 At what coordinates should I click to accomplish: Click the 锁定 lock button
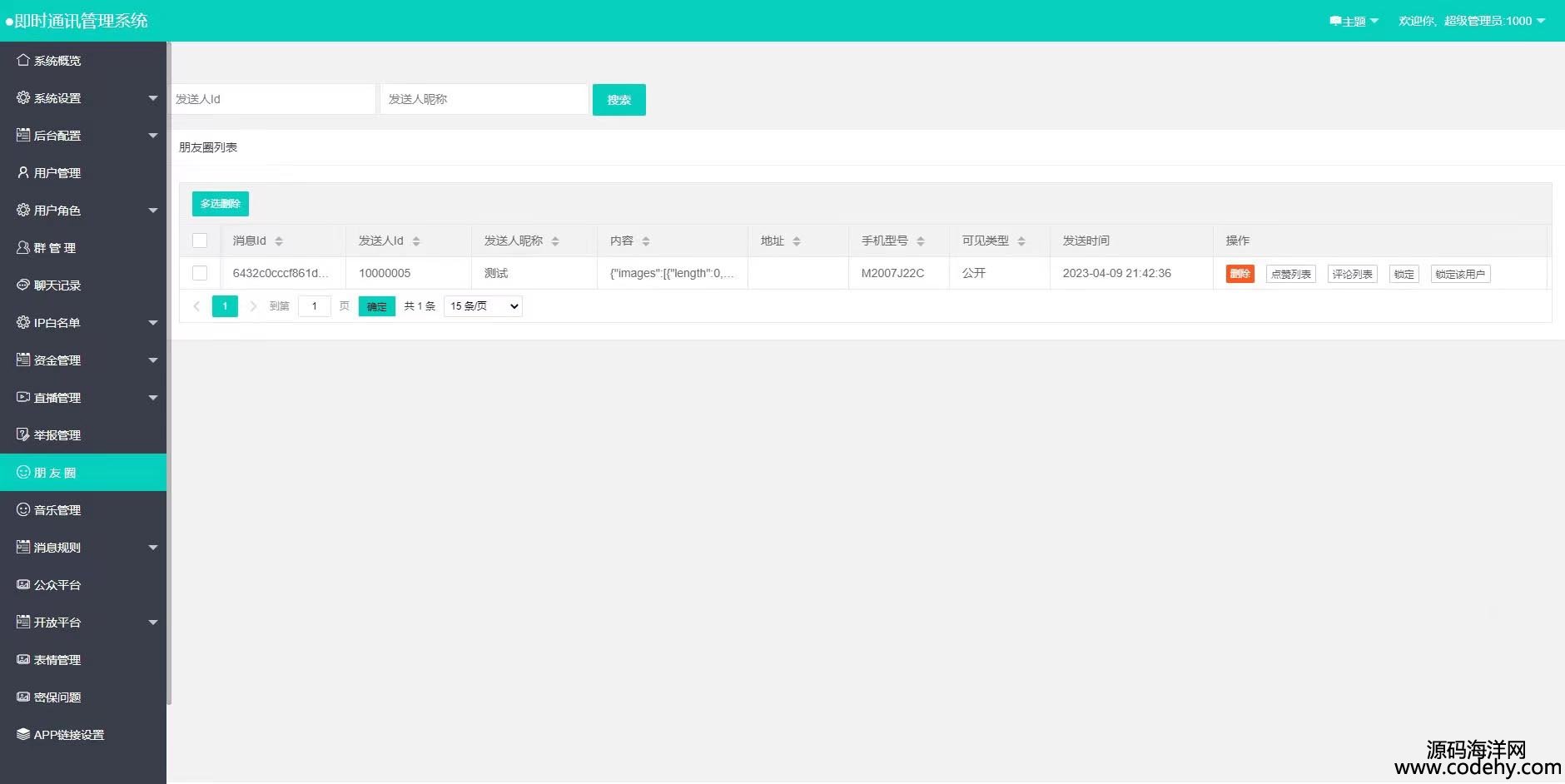(1404, 274)
